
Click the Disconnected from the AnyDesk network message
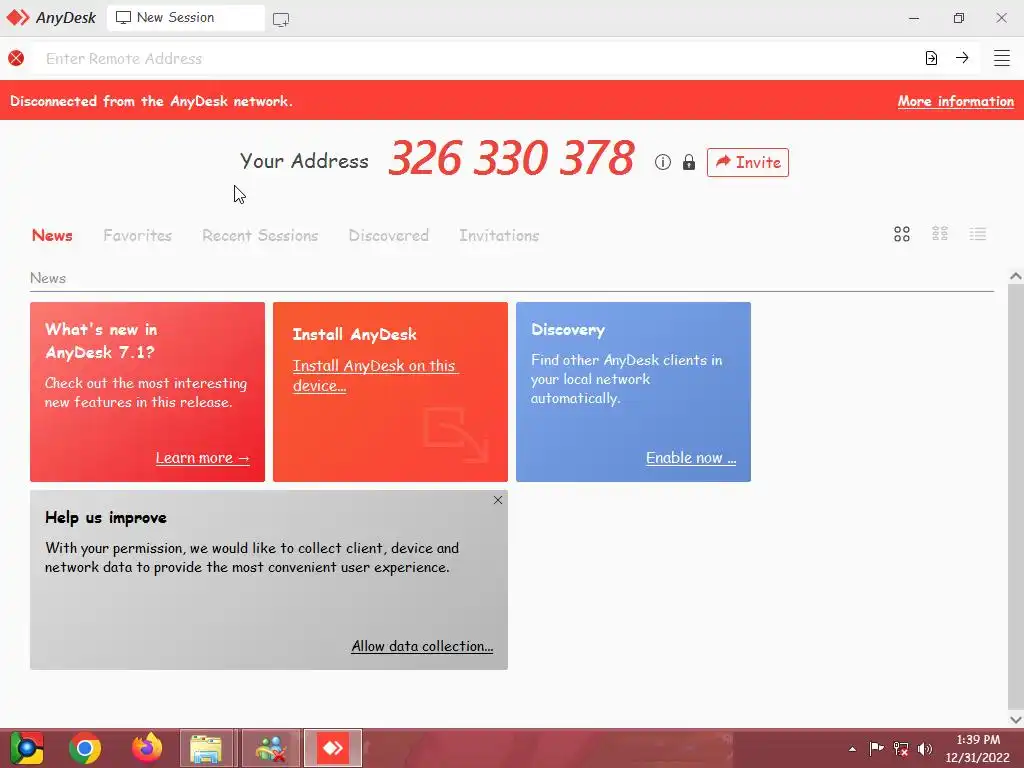coord(152,101)
